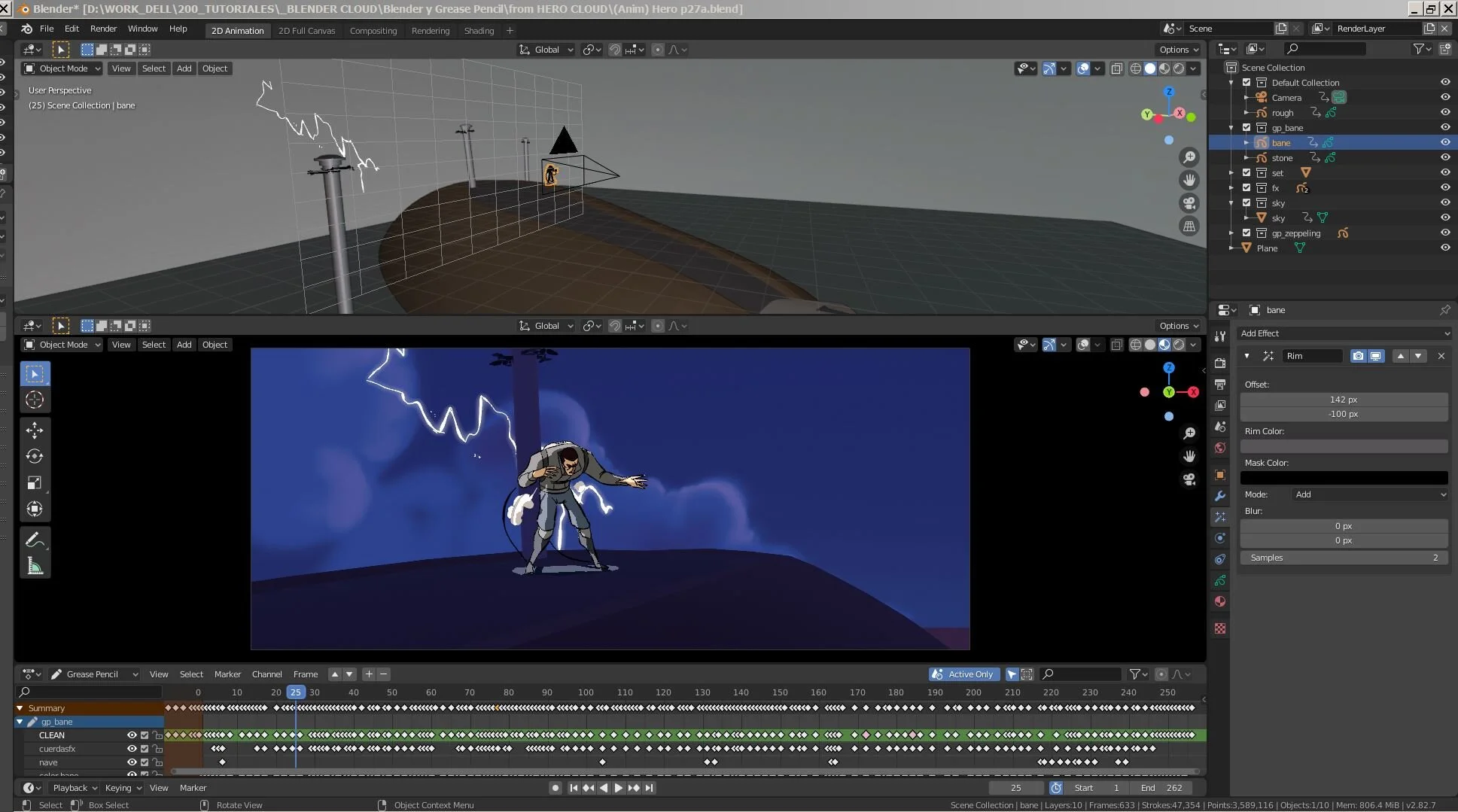Open the Modifiers properties tab

pyautogui.click(x=1220, y=496)
